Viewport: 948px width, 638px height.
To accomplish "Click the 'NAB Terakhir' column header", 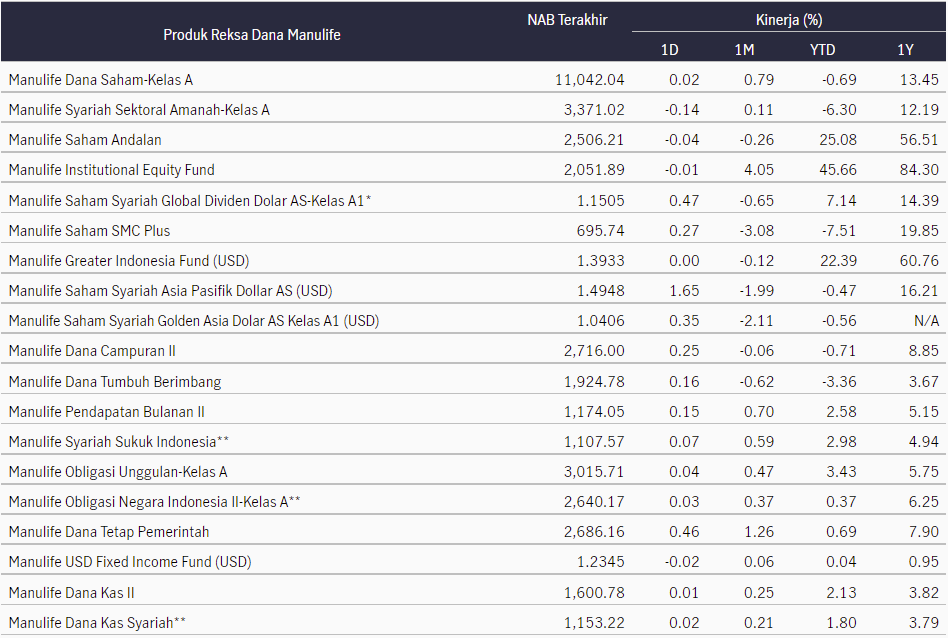I will (567, 20).
